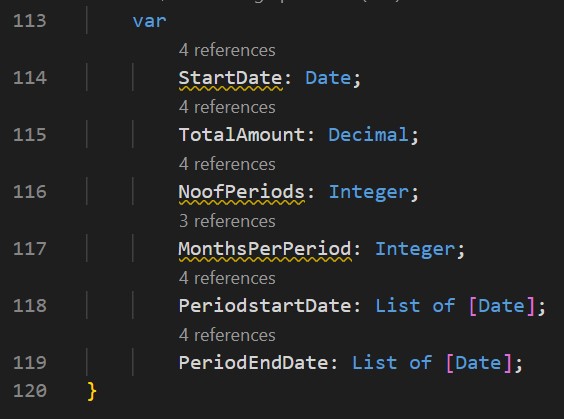564x419 pixels.
Task: Place the cursor in the underlined NoofPeriods identifier
Action: pyautogui.click(x=242, y=192)
